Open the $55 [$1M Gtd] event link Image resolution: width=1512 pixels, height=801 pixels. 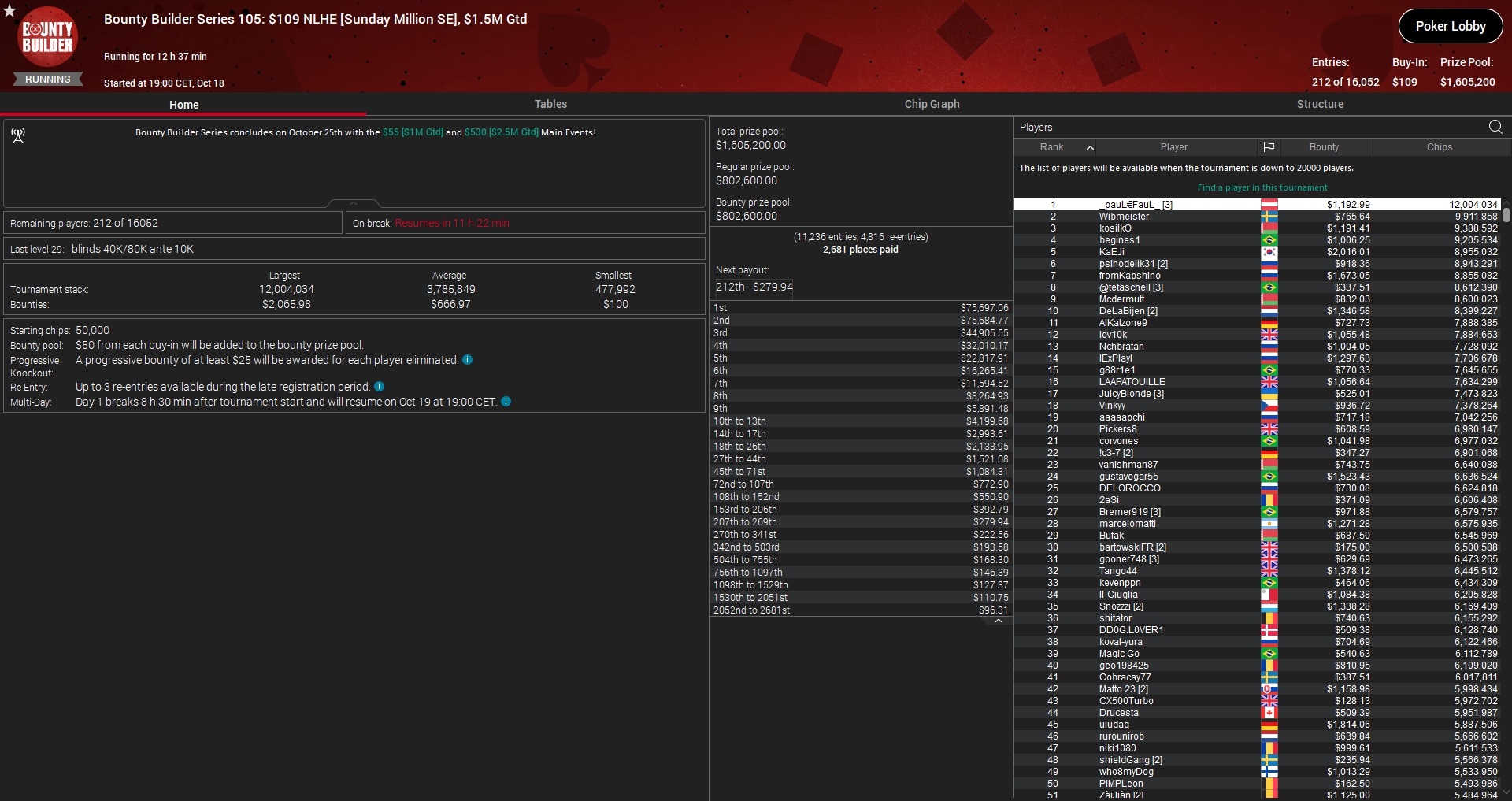point(413,132)
